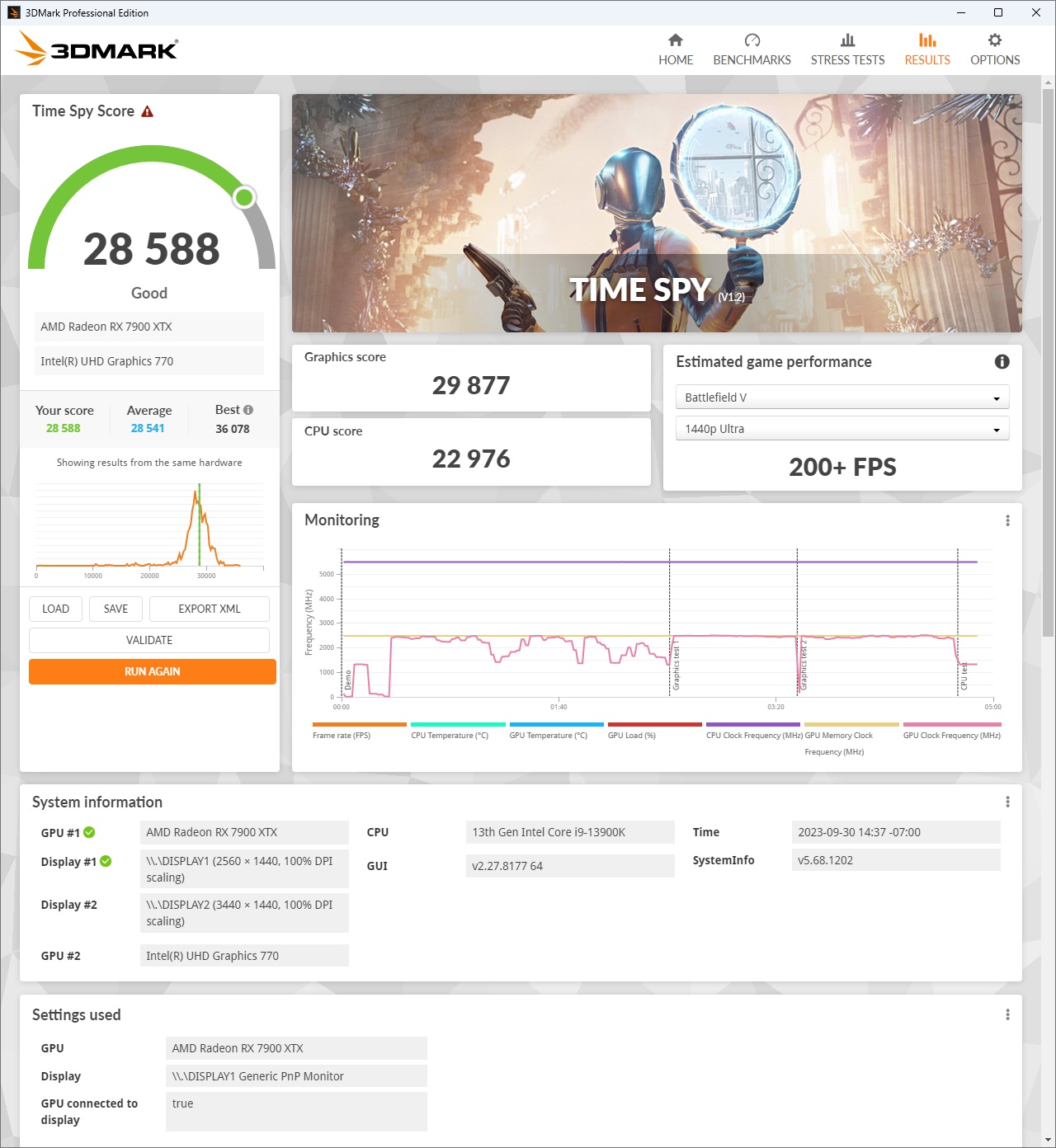1056x1148 pixels.
Task: Click the GPU #1 green checkmark
Action: pos(89,832)
